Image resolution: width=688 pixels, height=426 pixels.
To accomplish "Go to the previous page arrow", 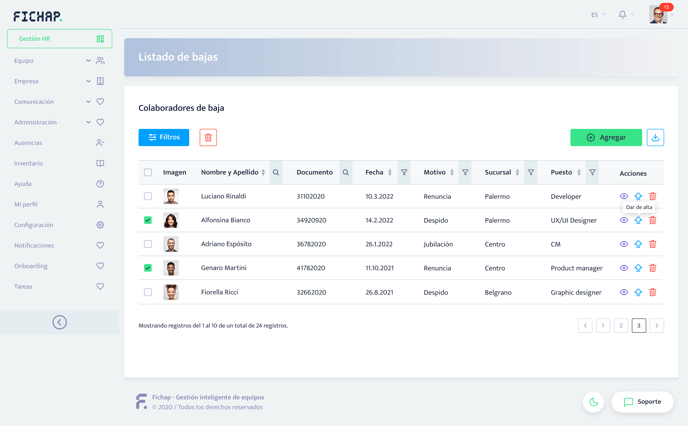I will (585, 326).
